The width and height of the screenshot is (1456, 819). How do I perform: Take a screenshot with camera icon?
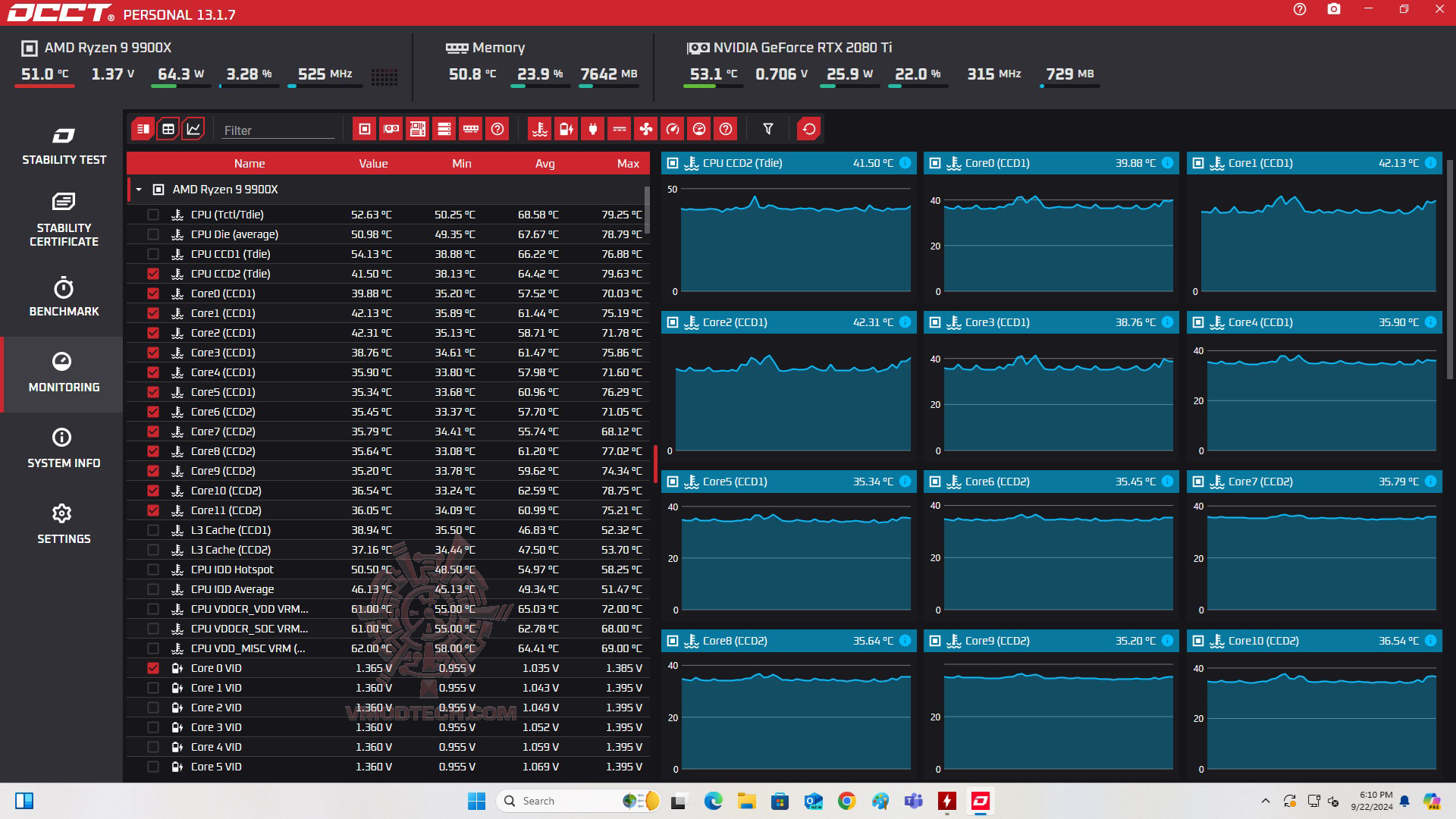[x=1334, y=10]
